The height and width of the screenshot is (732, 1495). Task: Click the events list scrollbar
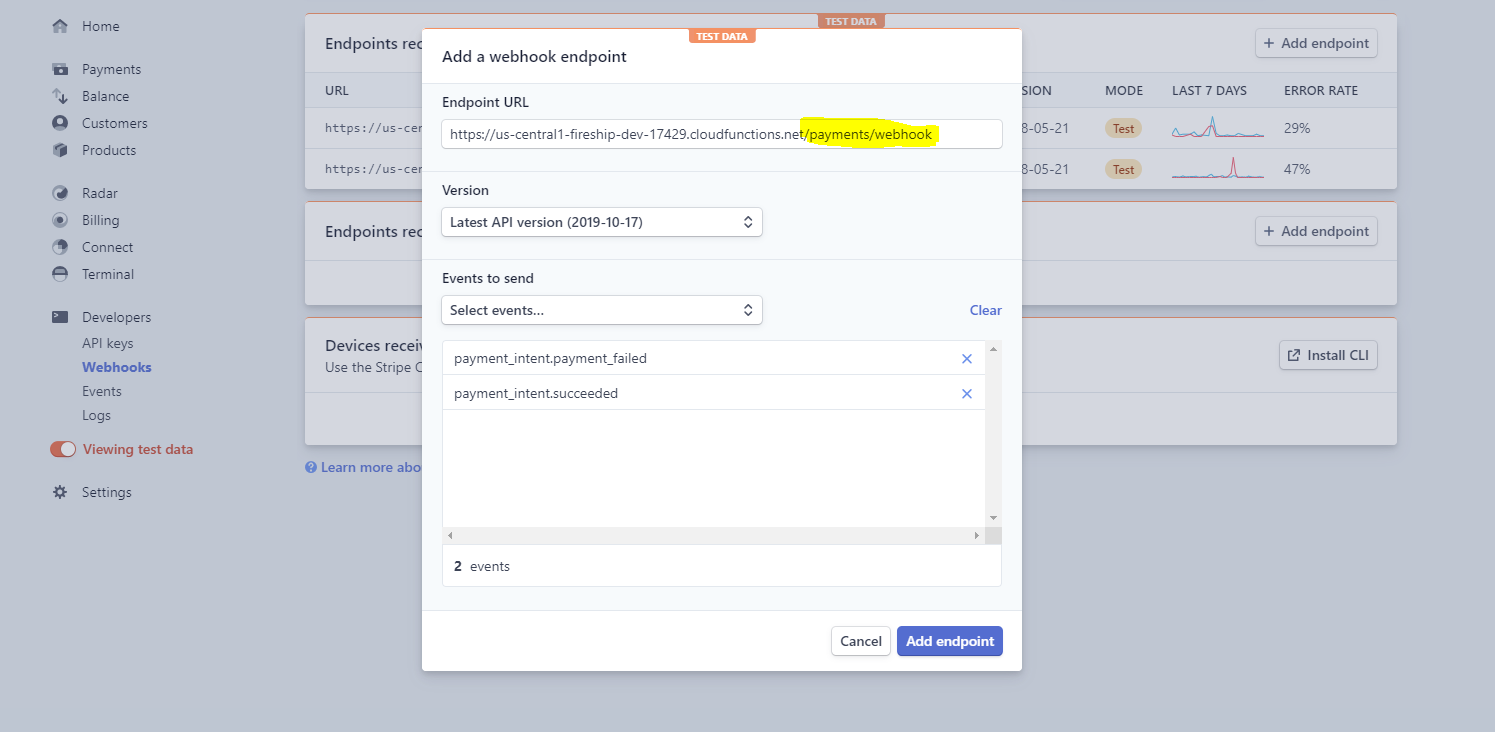(x=992, y=430)
